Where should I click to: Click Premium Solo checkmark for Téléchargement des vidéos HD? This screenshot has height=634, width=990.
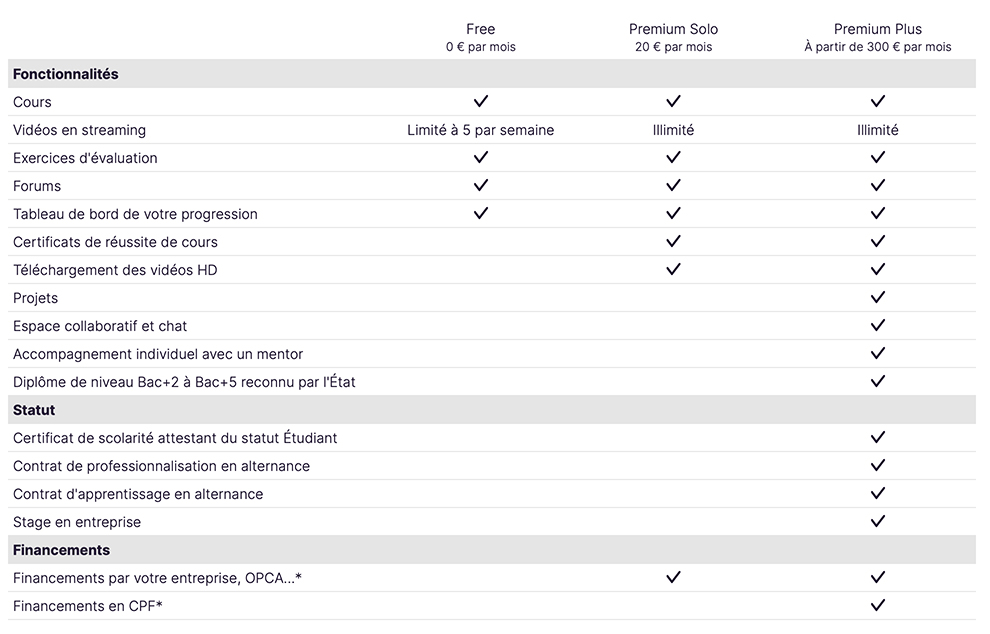(673, 269)
